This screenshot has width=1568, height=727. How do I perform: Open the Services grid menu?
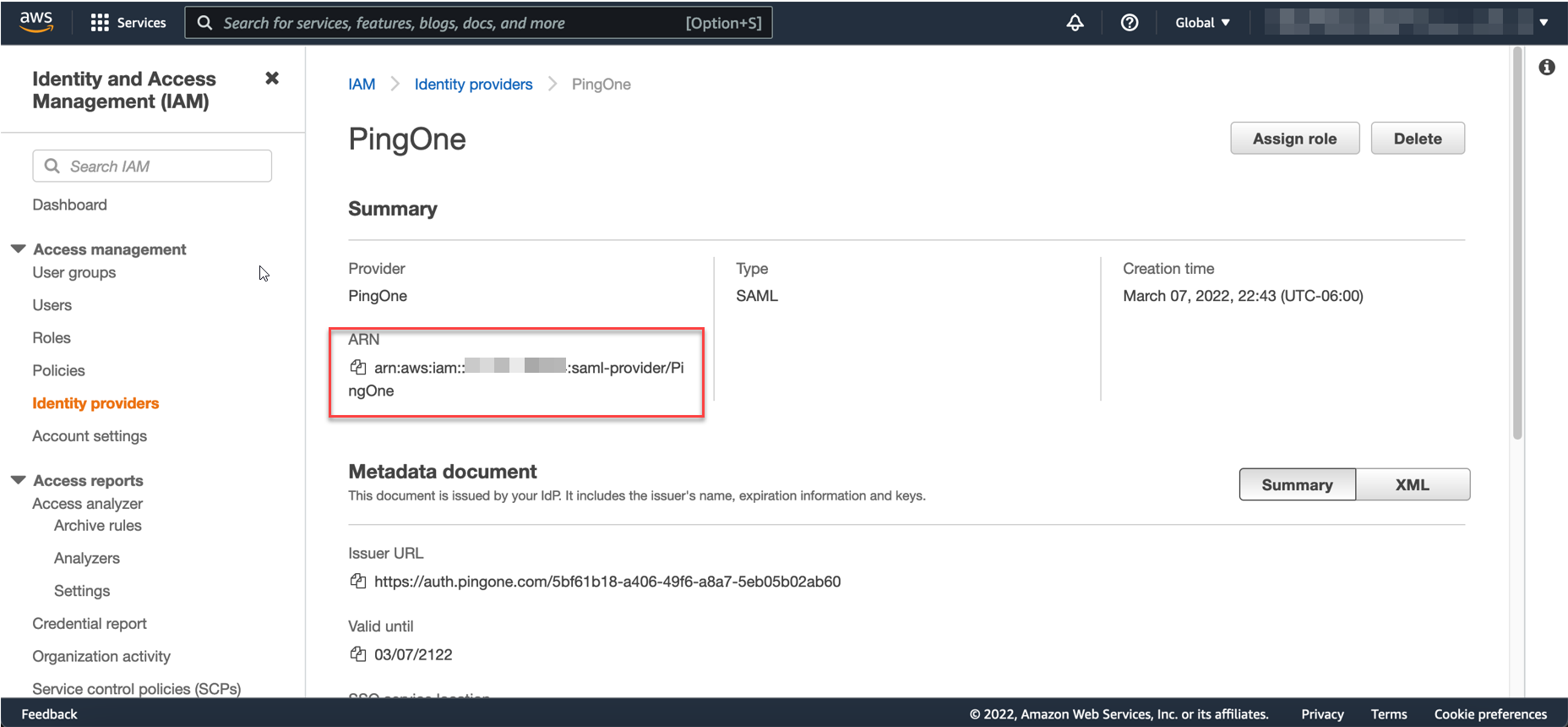(x=128, y=23)
